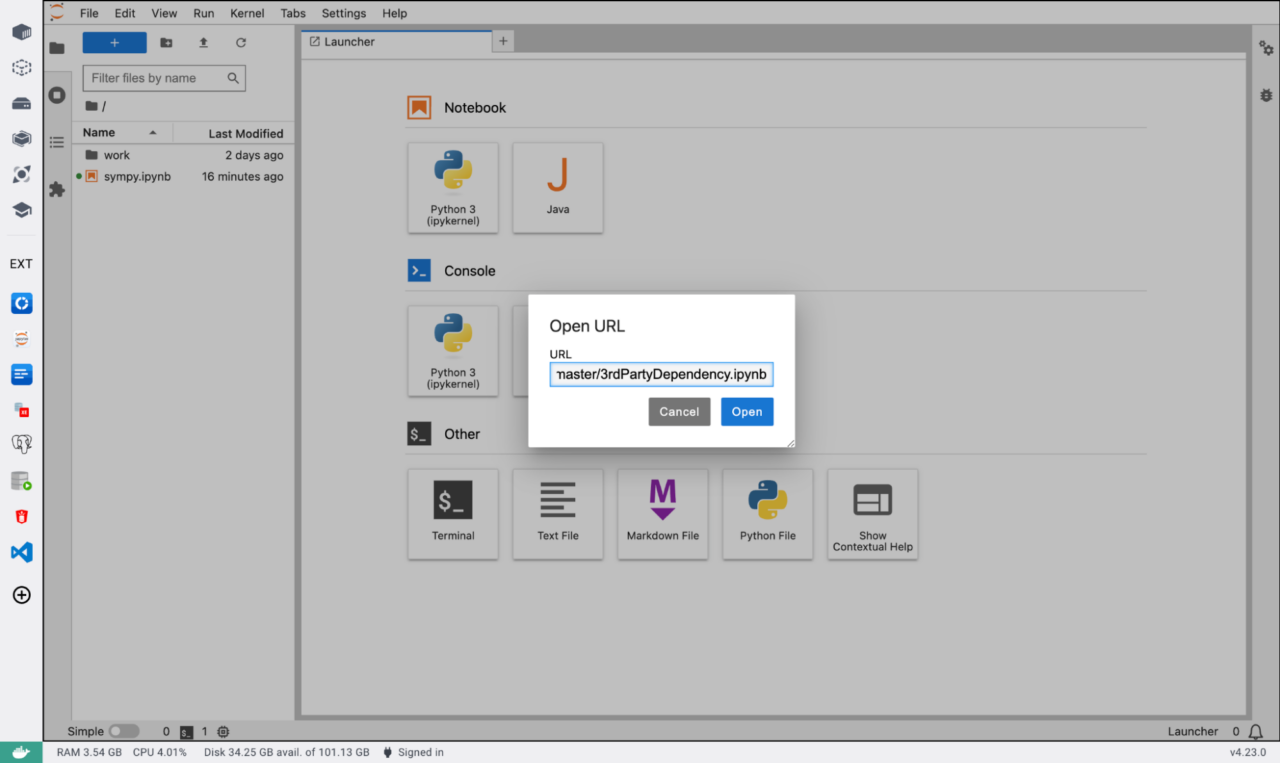Launch a Python 3 notebook
The height and width of the screenshot is (763, 1280).
(453, 187)
